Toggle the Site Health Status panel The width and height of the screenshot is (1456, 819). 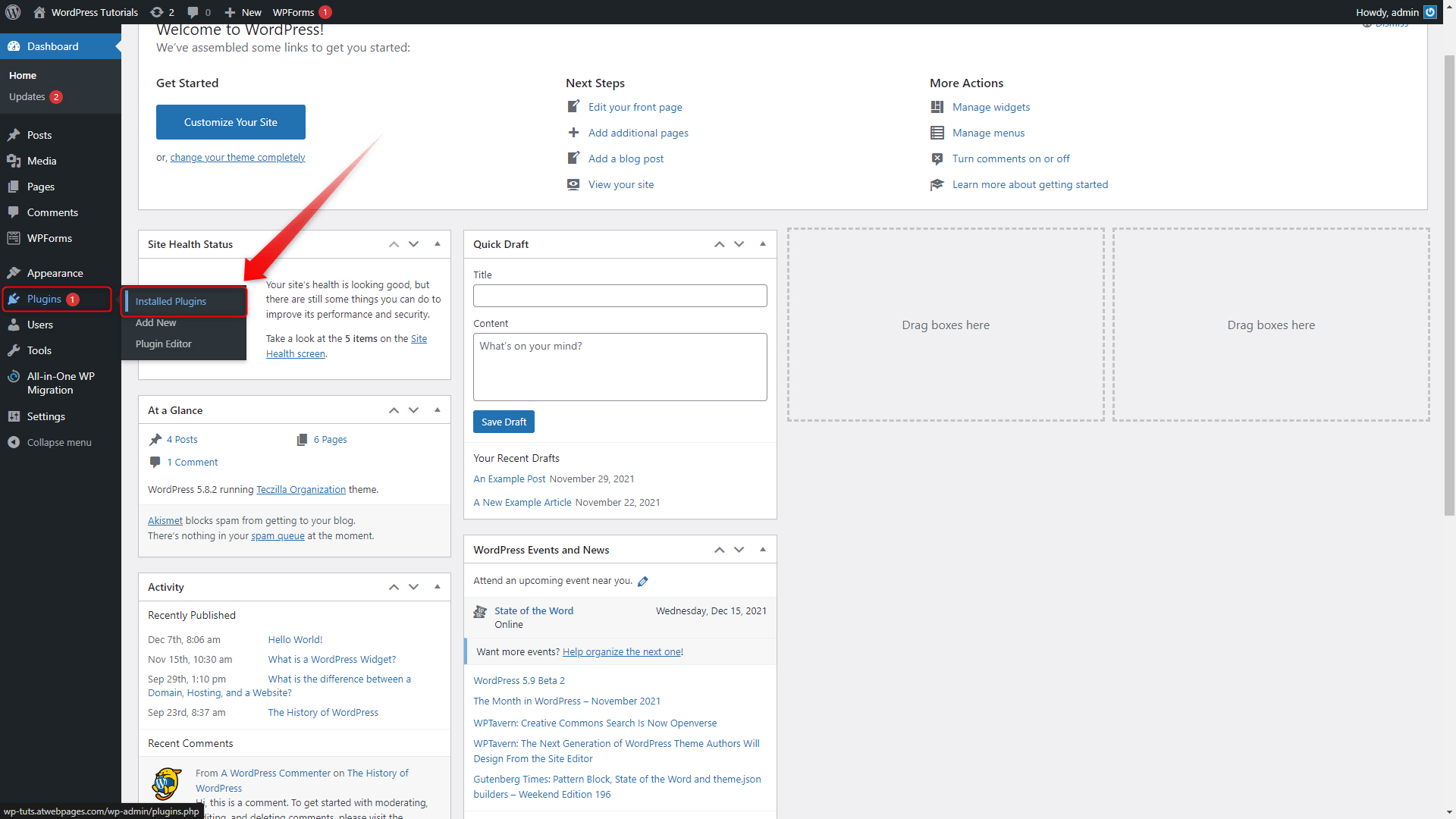(438, 244)
